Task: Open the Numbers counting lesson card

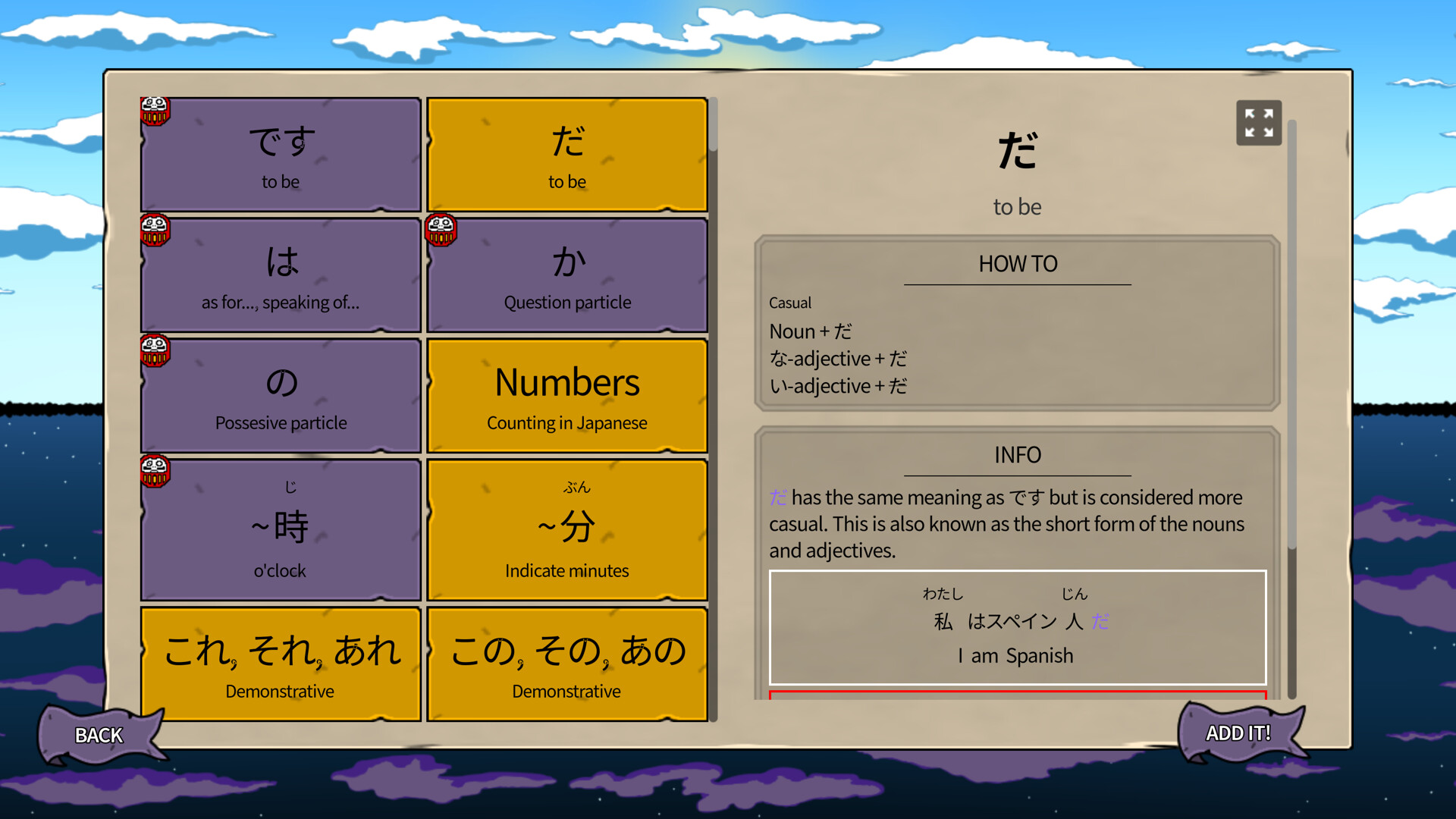Action: 566,396
